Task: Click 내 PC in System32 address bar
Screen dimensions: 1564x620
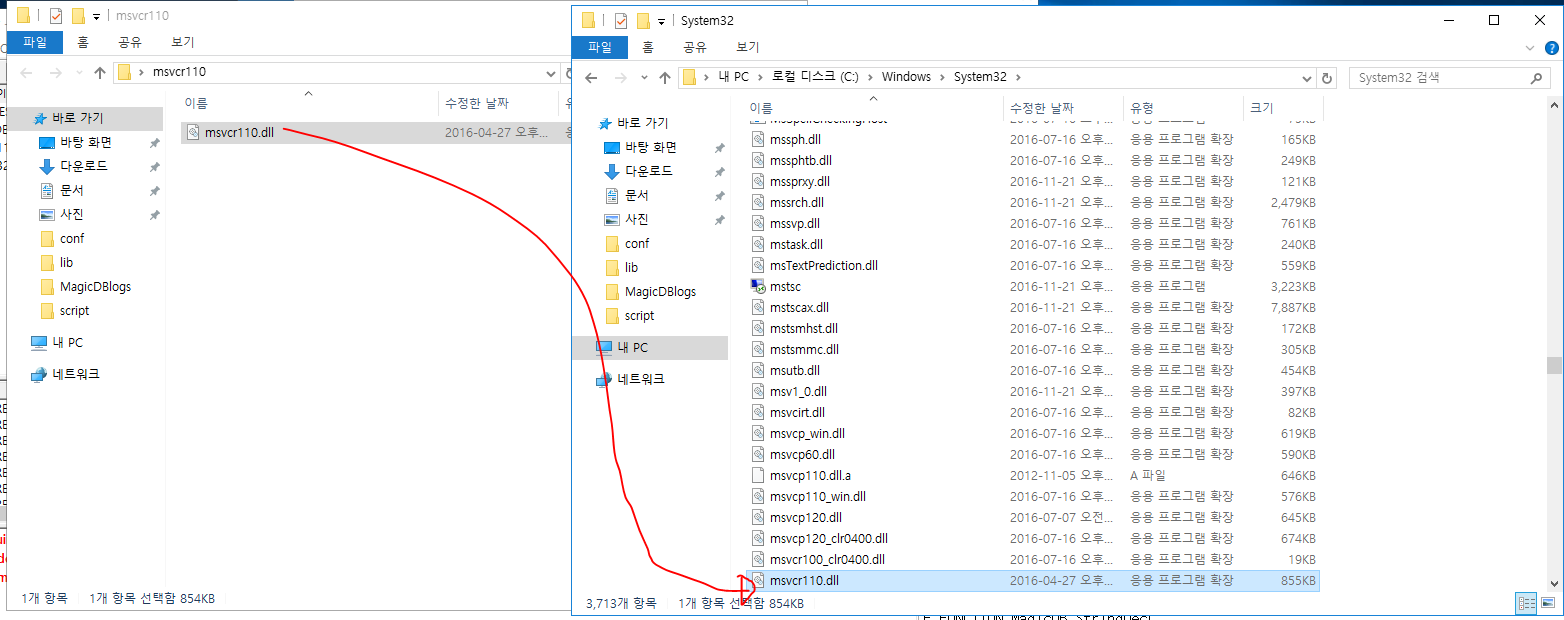Action: click(734, 77)
